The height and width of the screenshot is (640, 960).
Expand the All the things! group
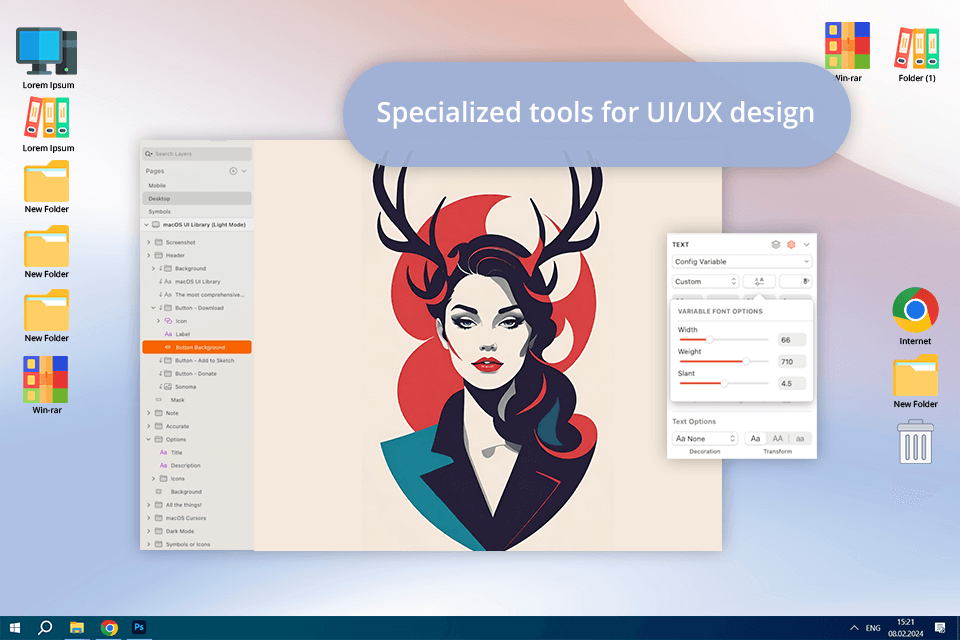click(x=148, y=505)
